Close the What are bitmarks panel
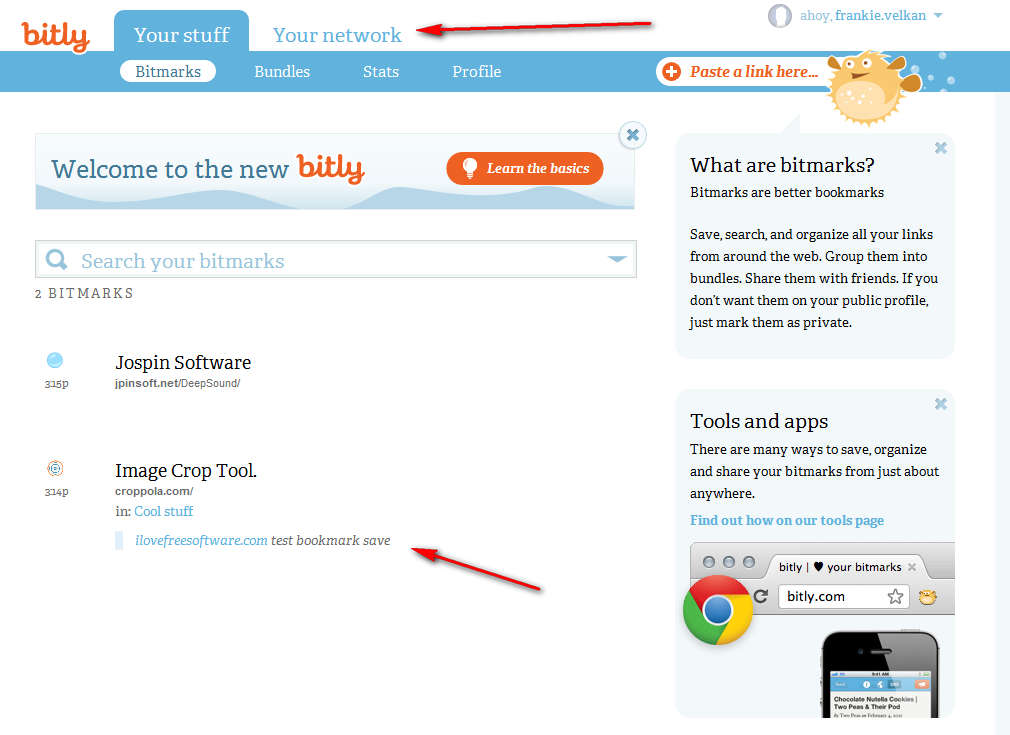Viewport: 1010px width, 735px height. click(940, 148)
